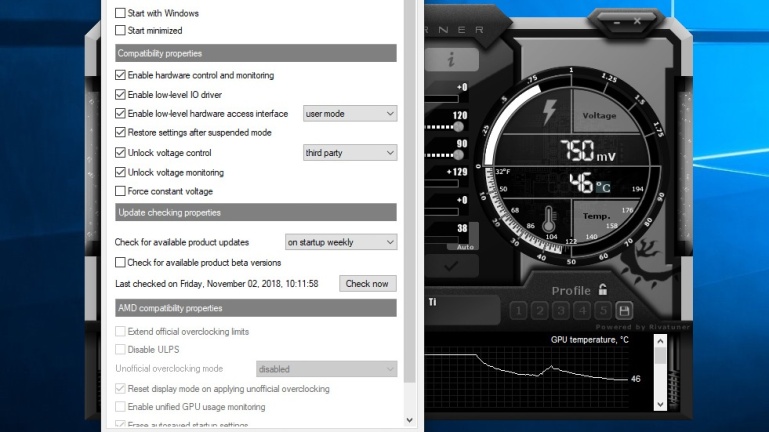769x432 pixels.
Task: Enable Start with Windows
Action: tap(120, 13)
